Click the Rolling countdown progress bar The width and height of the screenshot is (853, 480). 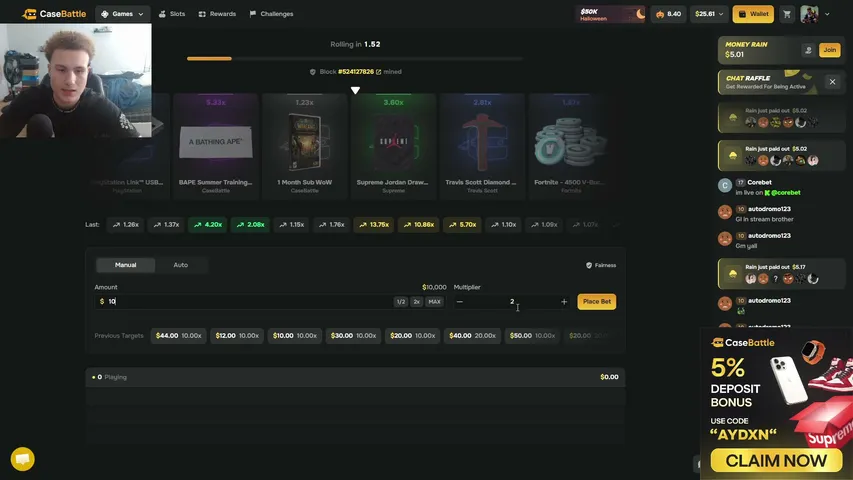point(355,58)
